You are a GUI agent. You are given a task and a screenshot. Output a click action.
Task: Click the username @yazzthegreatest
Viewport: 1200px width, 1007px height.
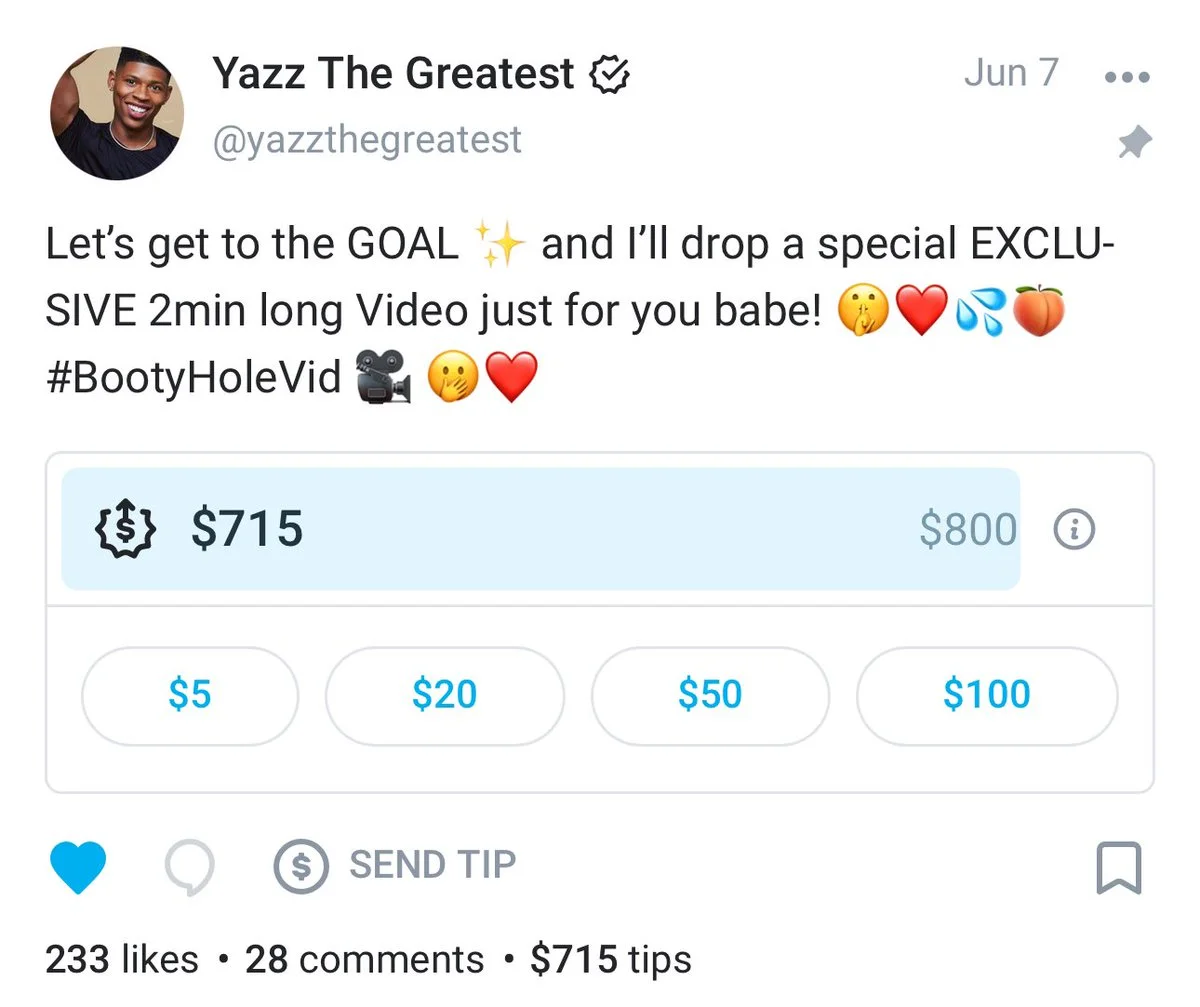(x=366, y=140)
